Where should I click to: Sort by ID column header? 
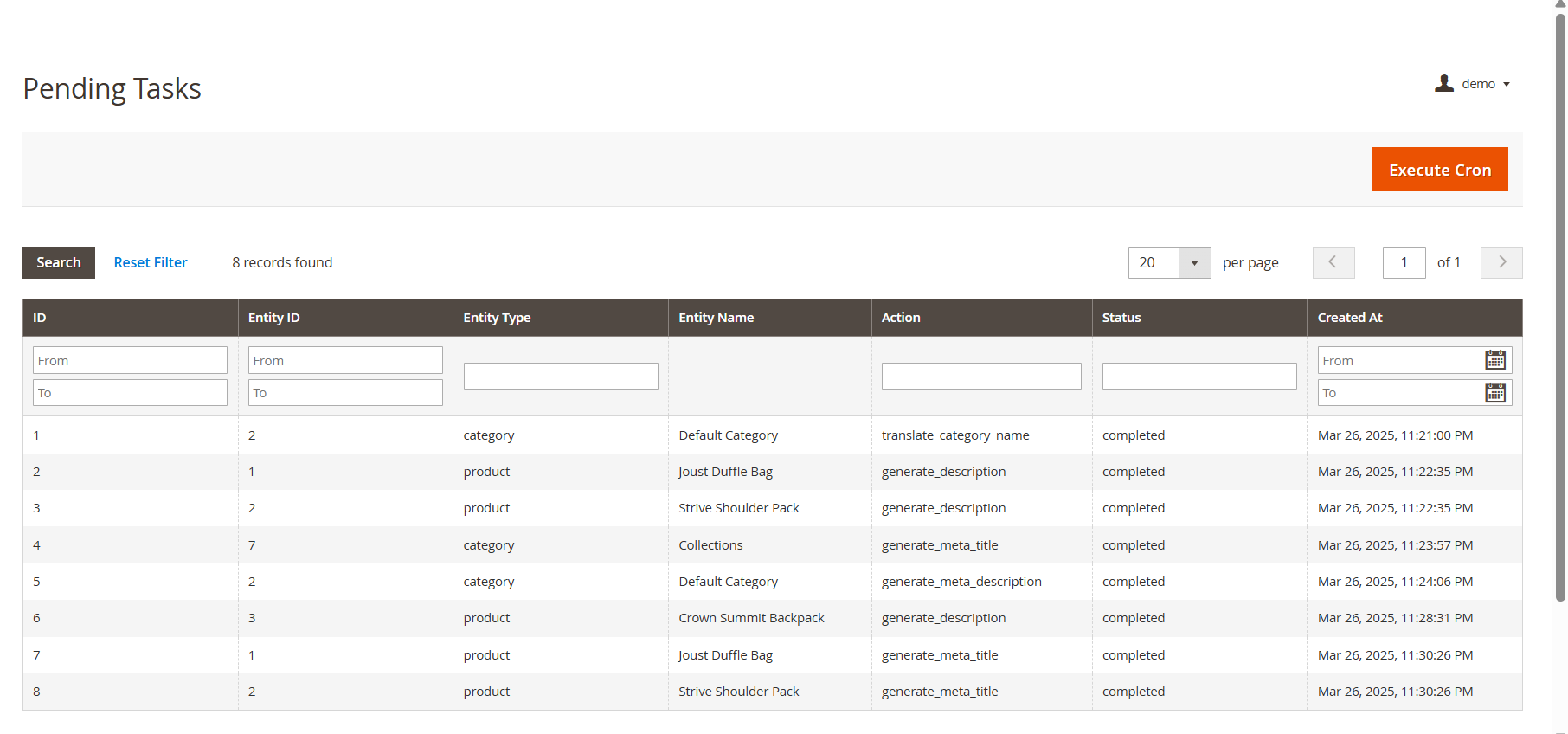131,318
